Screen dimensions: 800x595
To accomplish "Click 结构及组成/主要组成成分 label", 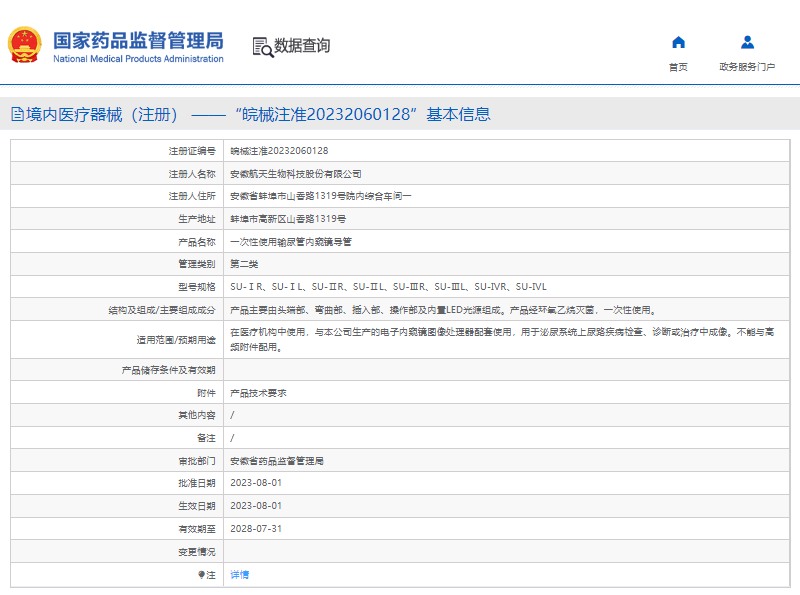I will 162,310.
